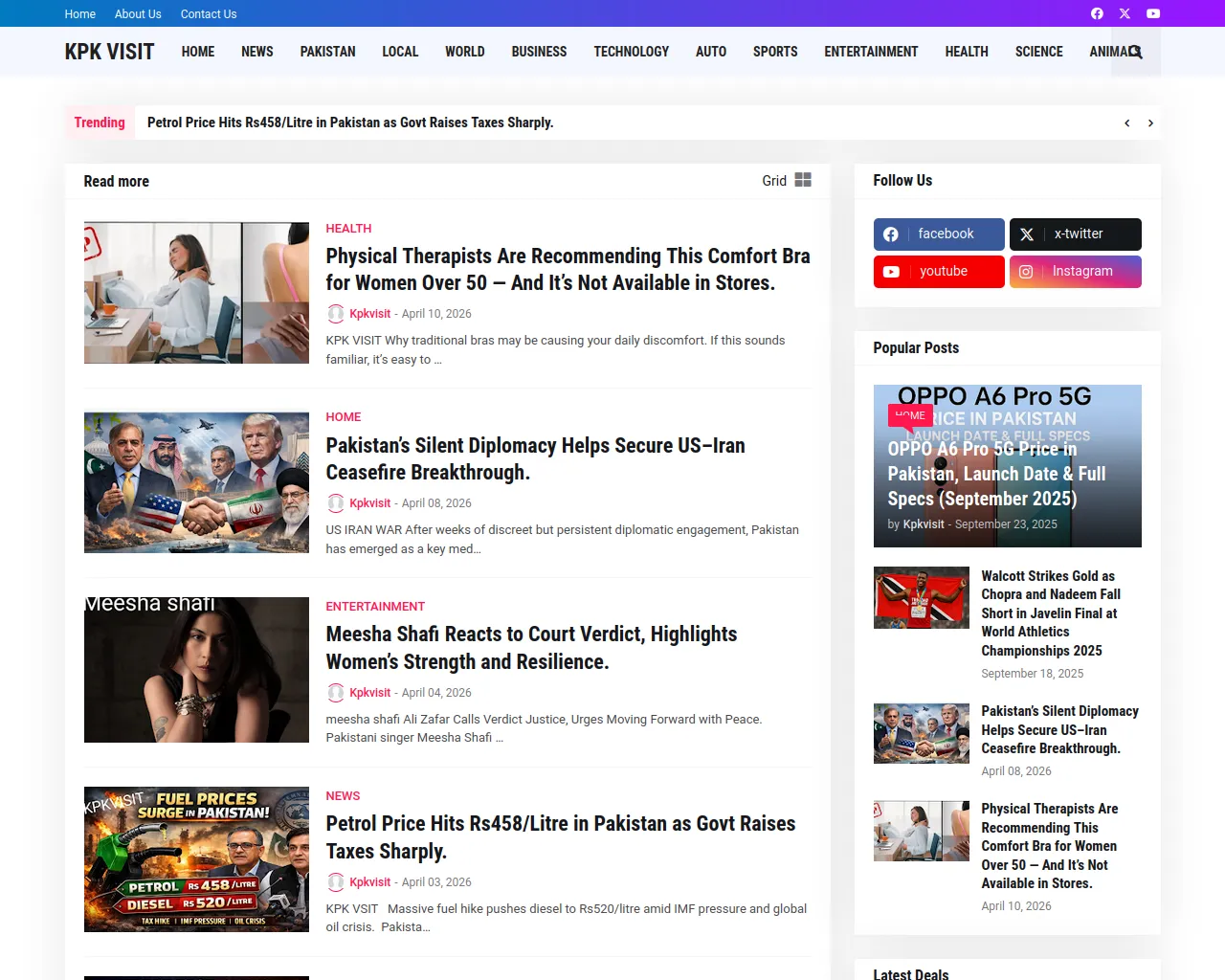This screenshot has height=980, width=1225.
Task: Open AUTO navigation section
Action: [x=711, y=52]
